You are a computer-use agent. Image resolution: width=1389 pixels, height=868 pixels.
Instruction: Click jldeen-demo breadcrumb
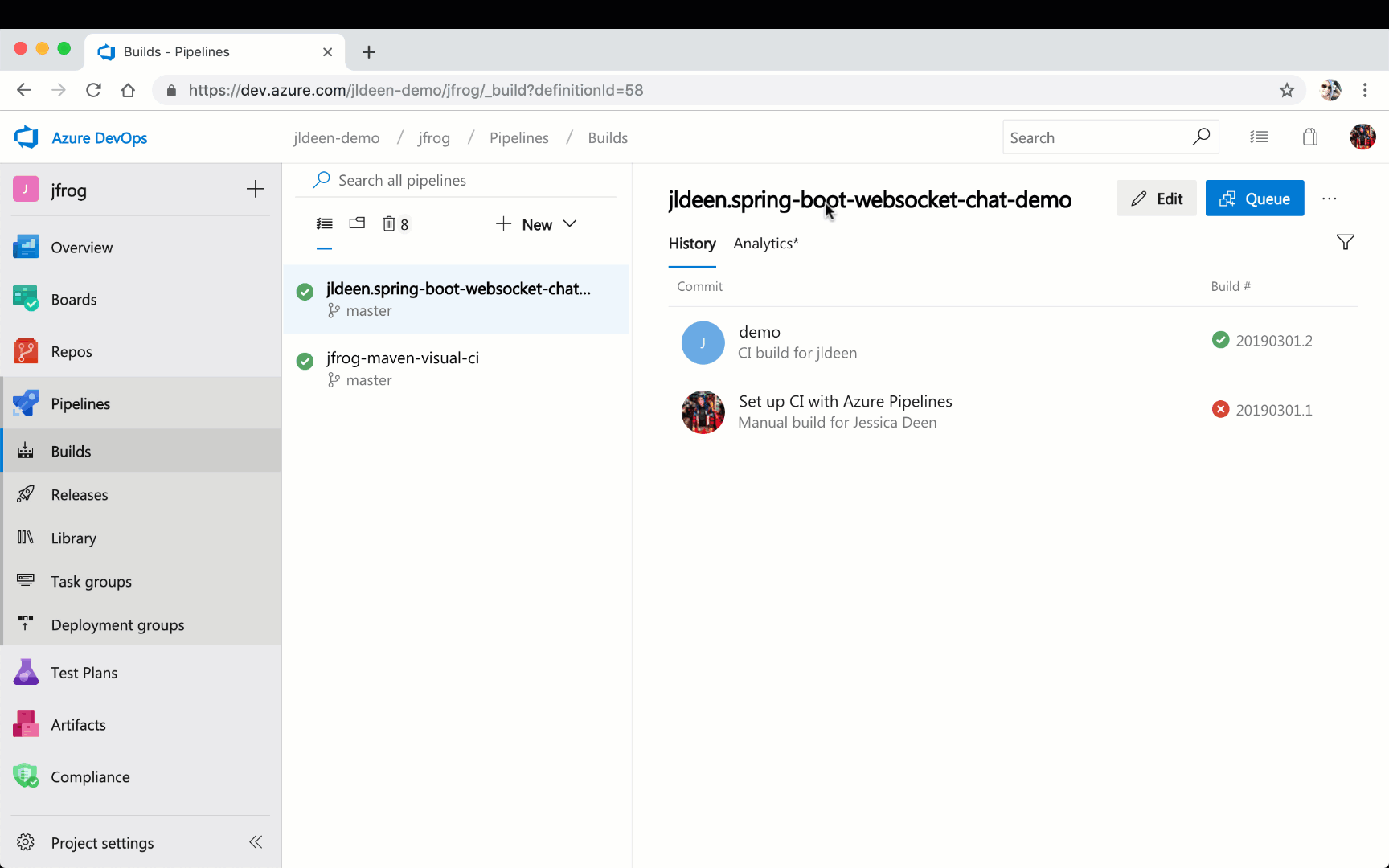tap(336, 138)
